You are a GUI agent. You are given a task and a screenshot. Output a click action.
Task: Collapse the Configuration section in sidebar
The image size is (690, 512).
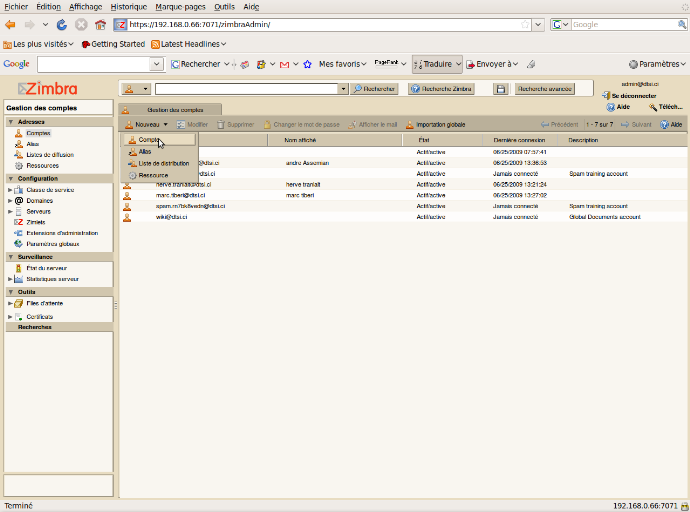[x=10, y=178]
